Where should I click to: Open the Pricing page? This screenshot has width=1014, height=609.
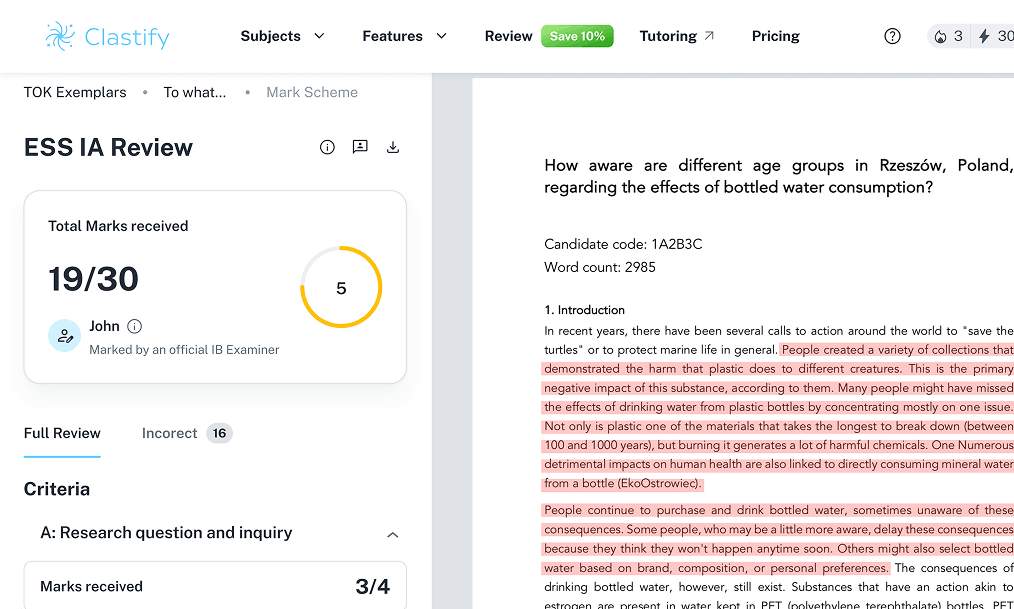775,36
